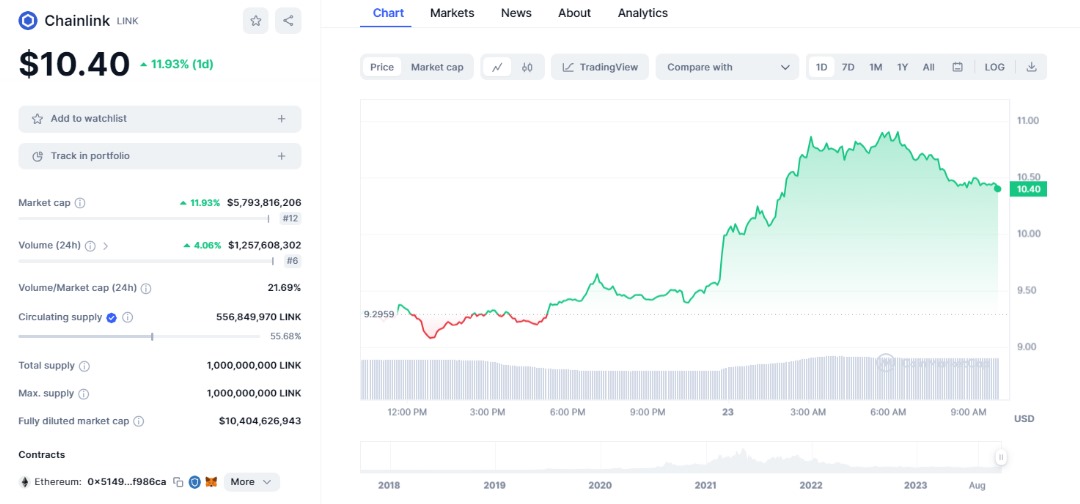This screenshot has width=1080, height=504.
Task: Click the Add to watchlist button
Action: (x=160, y=119)
